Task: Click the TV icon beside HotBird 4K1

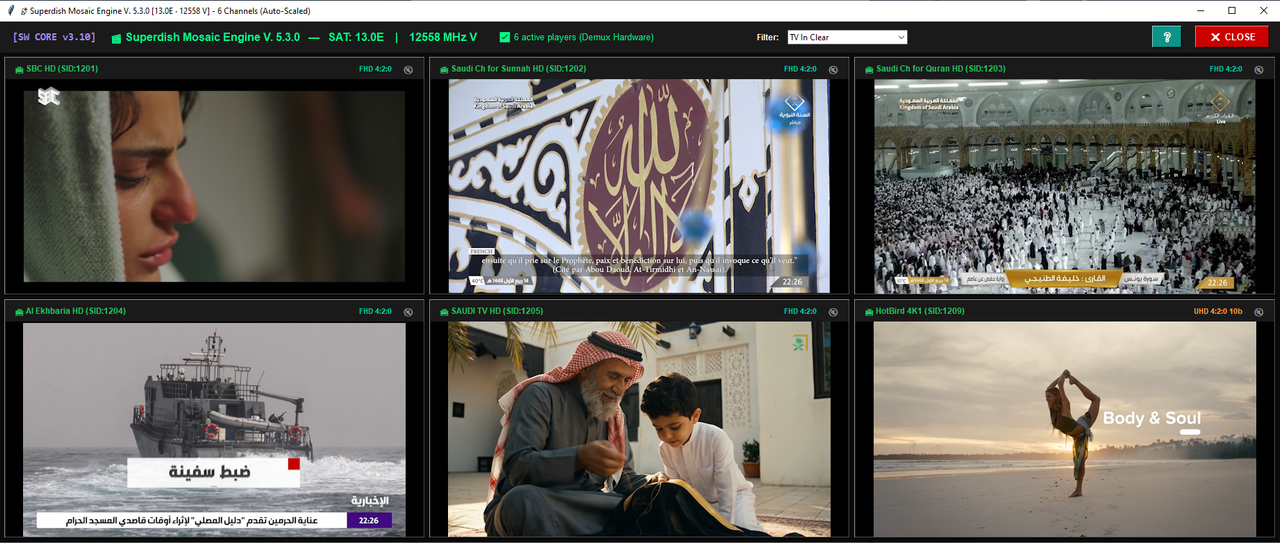Action: point(869,311)
